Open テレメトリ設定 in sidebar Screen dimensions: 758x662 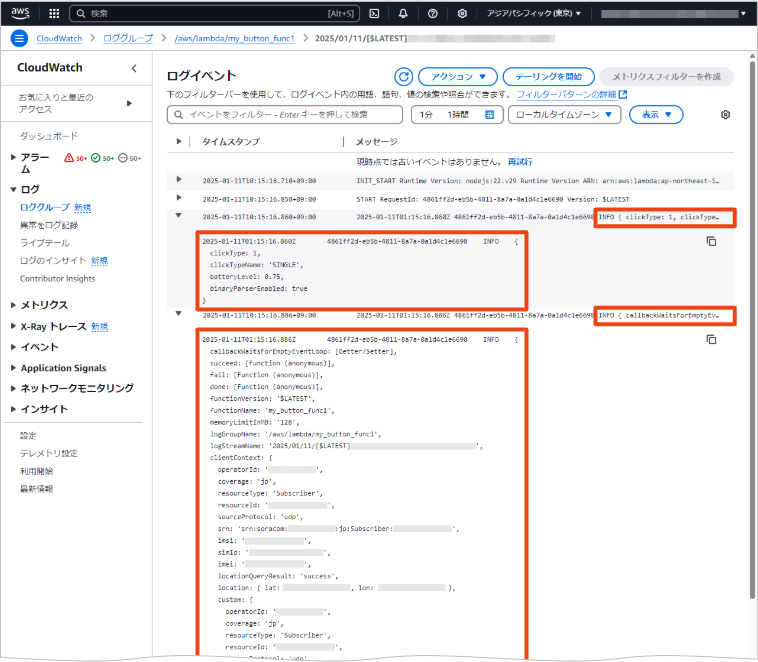(x=48, y=453)
